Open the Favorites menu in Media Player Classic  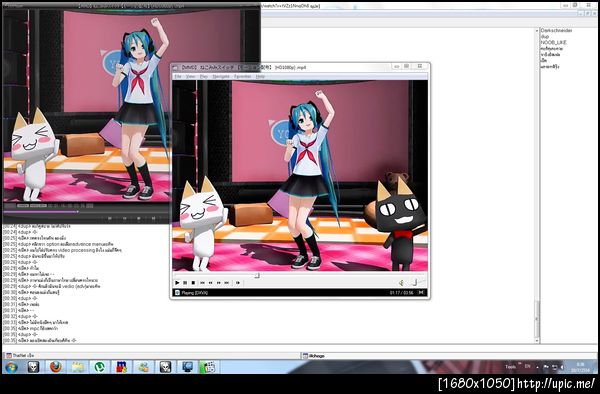pyautogui.click(x=243, y=77)
